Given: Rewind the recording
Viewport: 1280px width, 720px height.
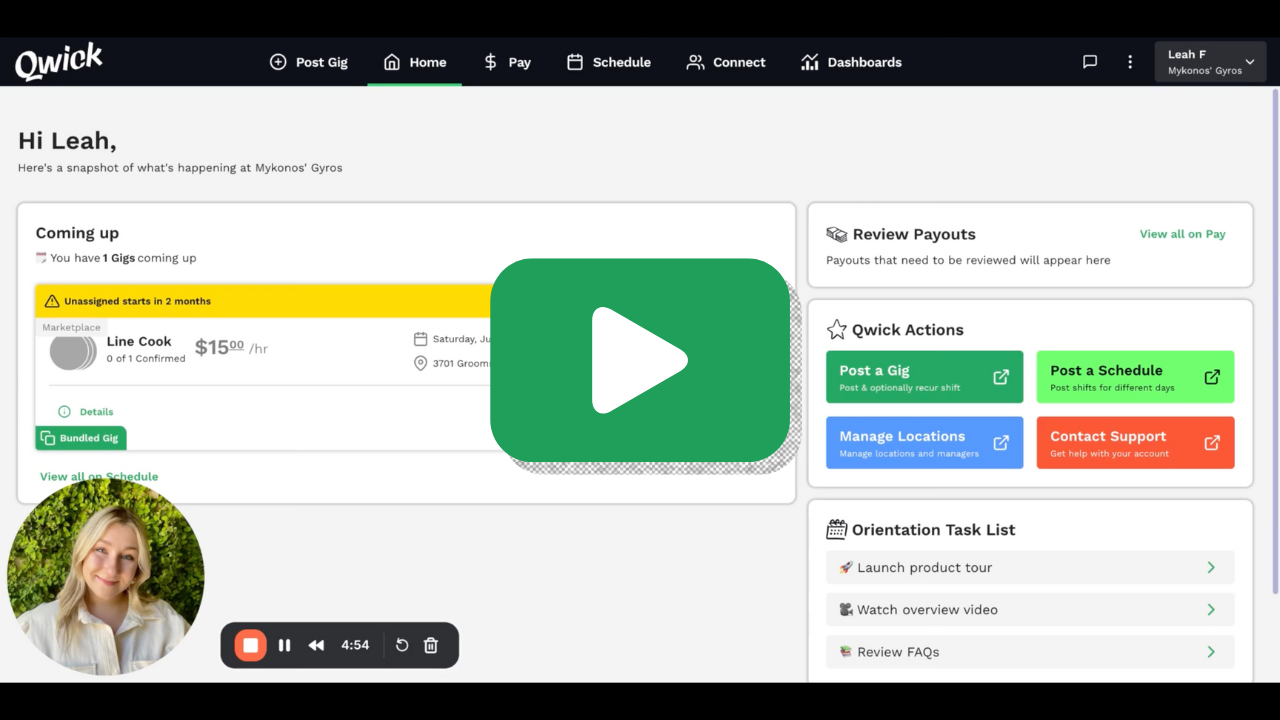Looking at the screenshot, I should [316, 645].
